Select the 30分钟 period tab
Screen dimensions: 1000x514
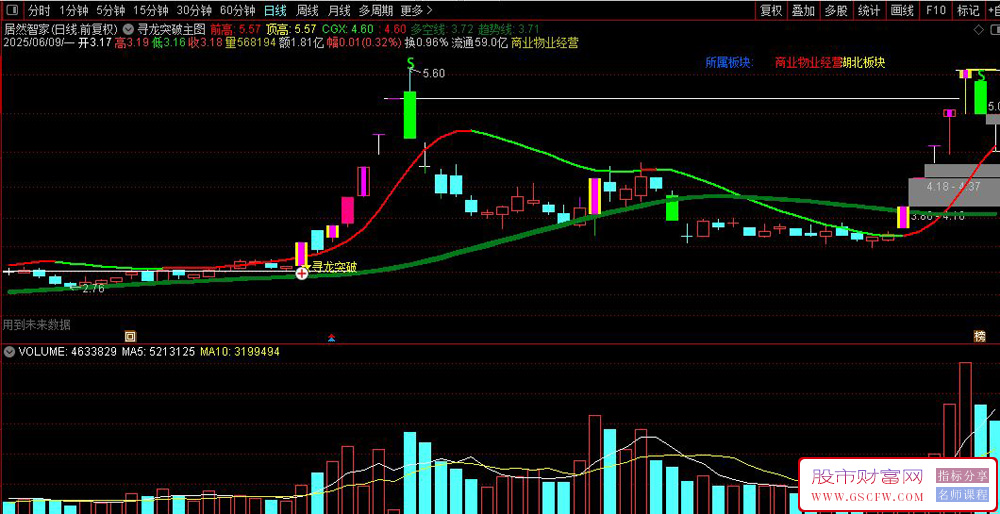(x=195, y=10)
